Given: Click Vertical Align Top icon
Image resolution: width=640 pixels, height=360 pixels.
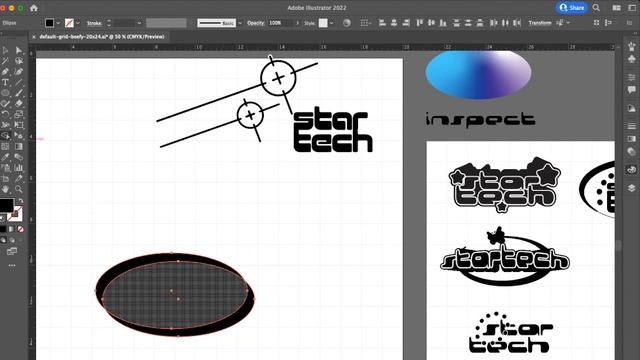Looking at the screenshot, I should pyautogui.click(x=419, y=23).
